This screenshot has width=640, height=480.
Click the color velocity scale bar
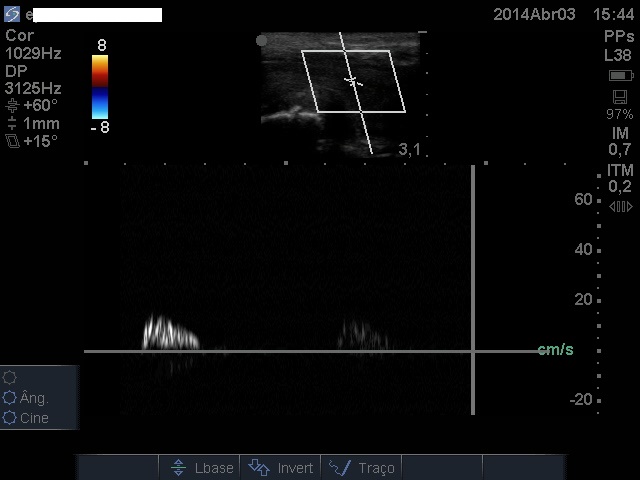click(100, 87)
